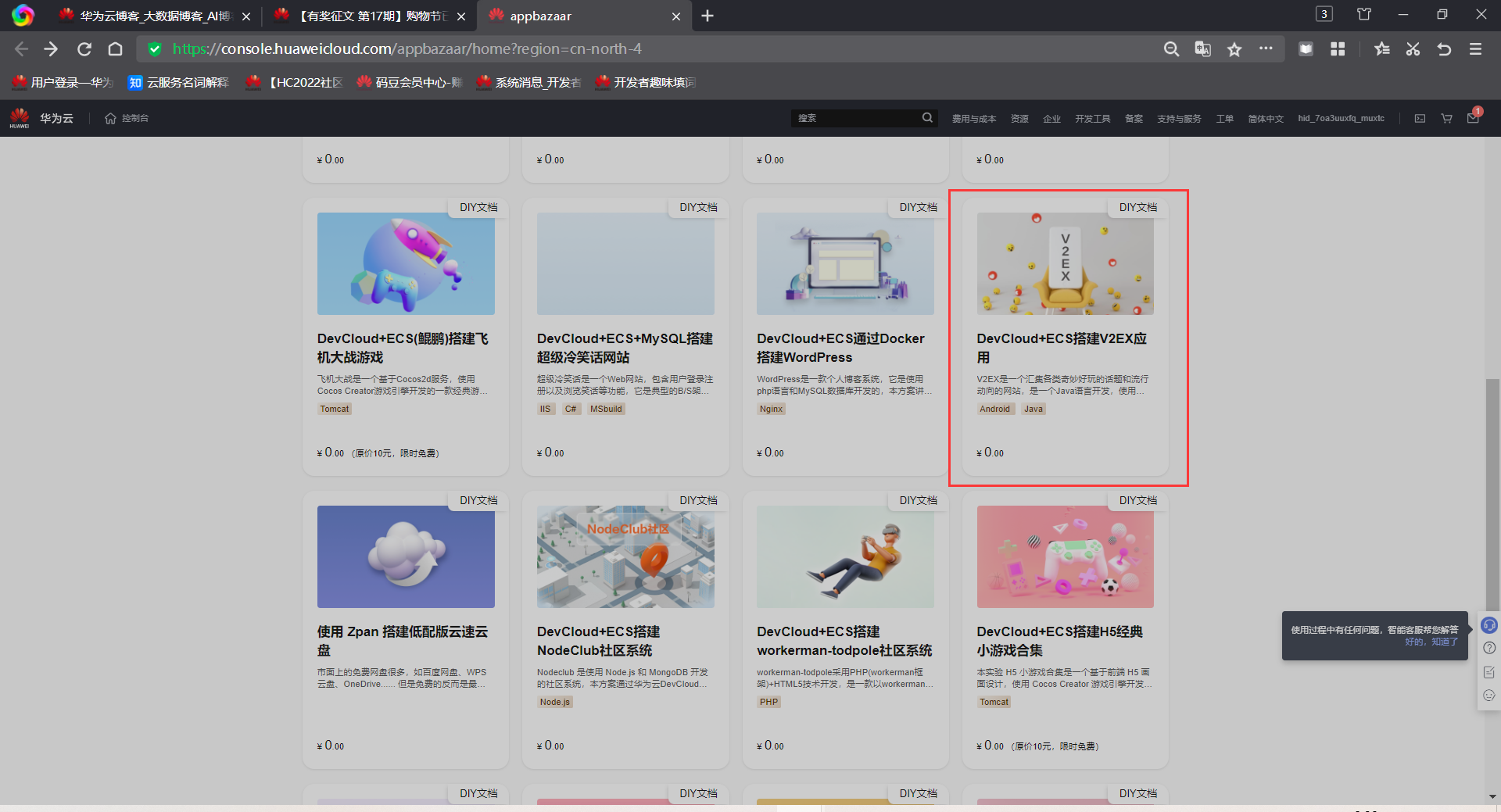Screen dimensions: 1501x812
Task: Open the 资源 menu
Action: [x=1019, y=119]
